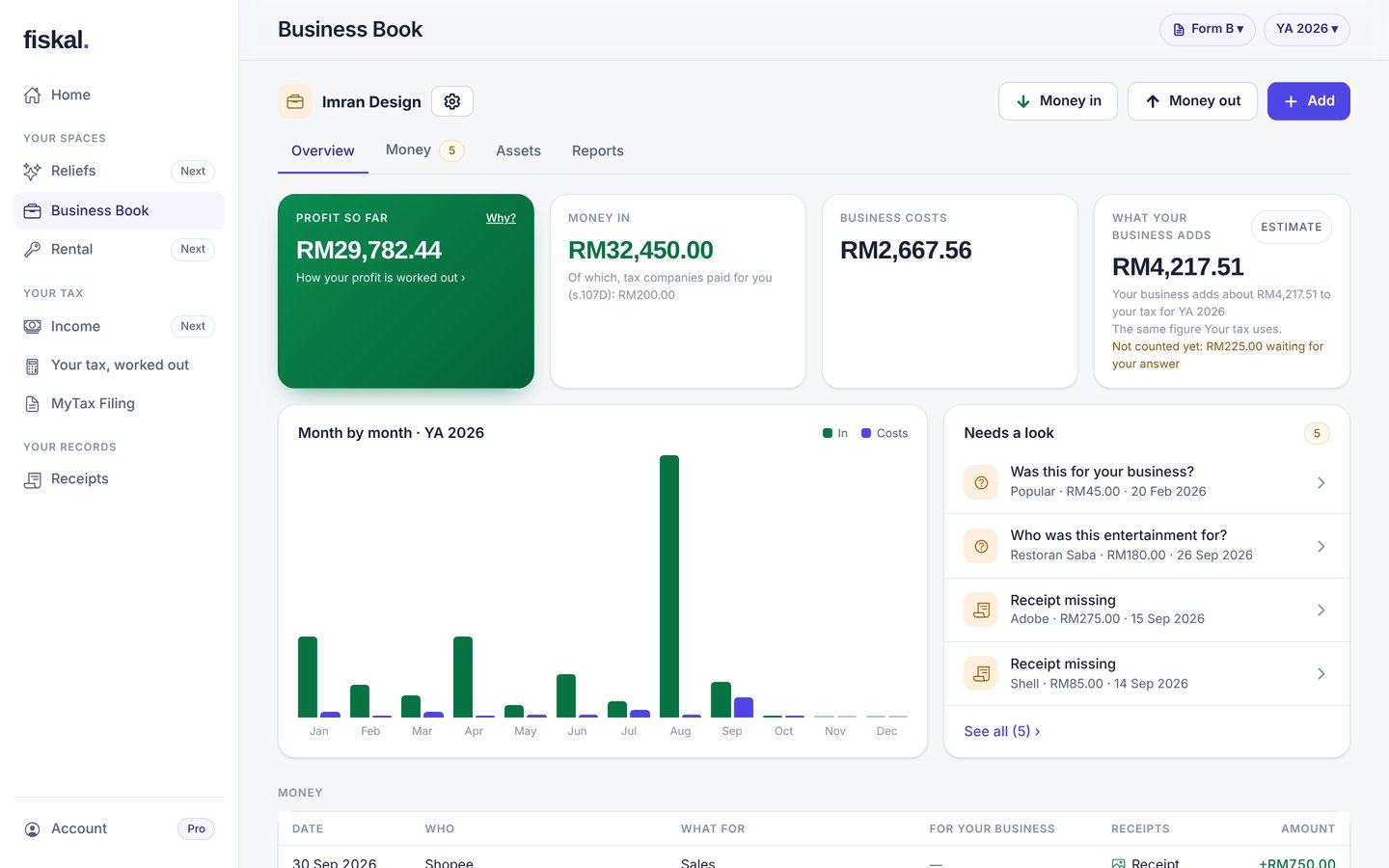Click the Home house icon
The height and width of the screenshot is (868, 1389).
32,95
